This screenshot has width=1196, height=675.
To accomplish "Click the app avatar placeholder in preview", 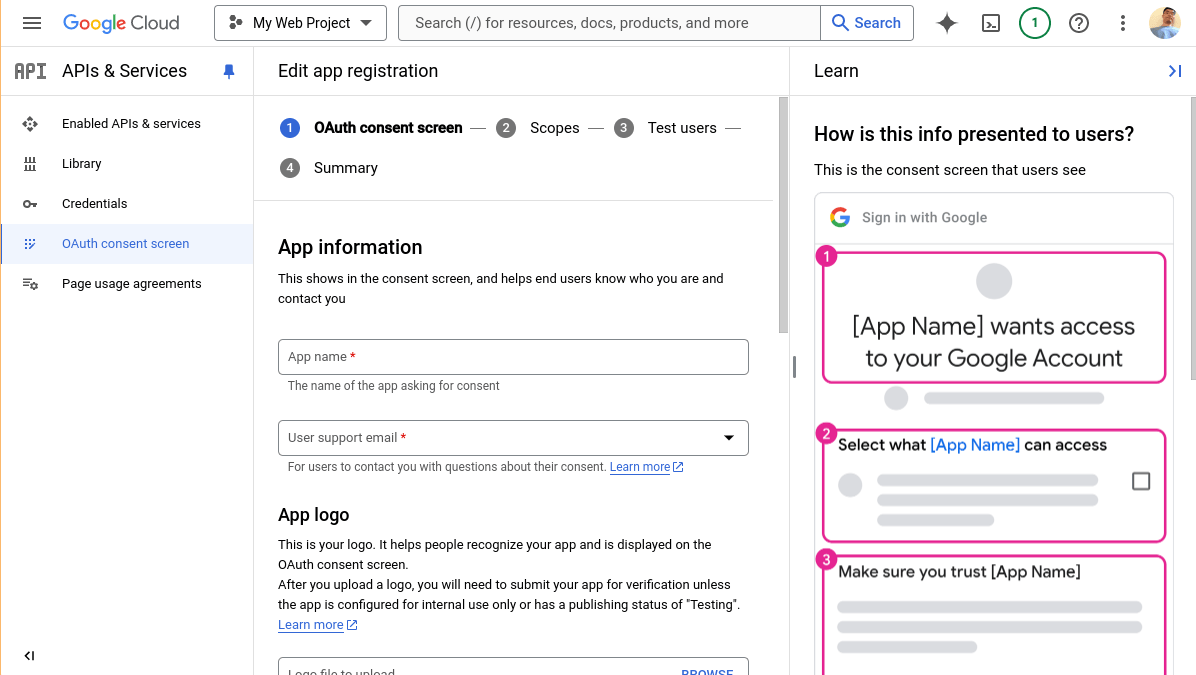I will point(994,281).
